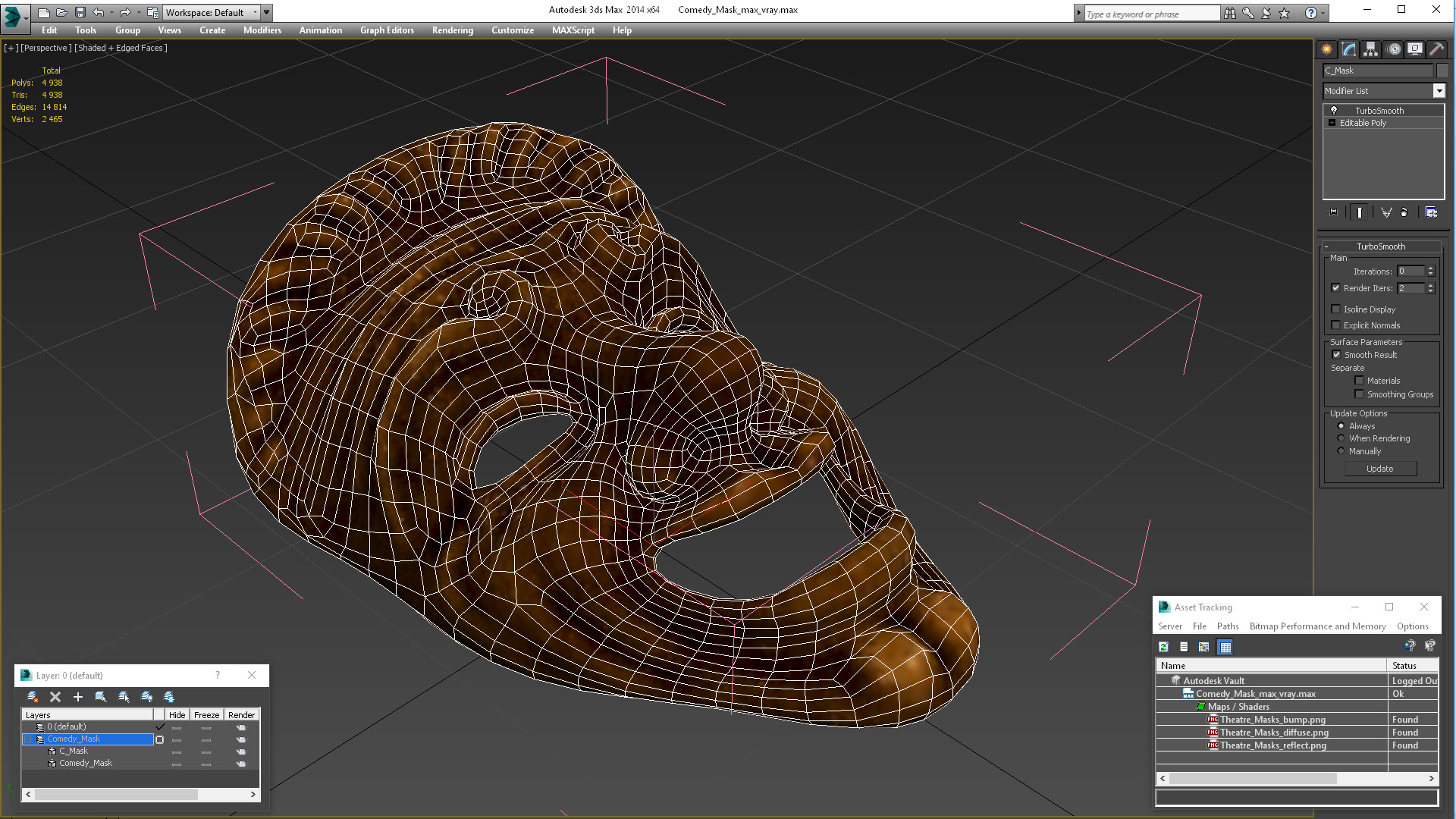1456x819 pixels.
Task: Click Theatre_Masks_diffuse.png in Asset Tracking
Action: click(x=1274, y=733)
